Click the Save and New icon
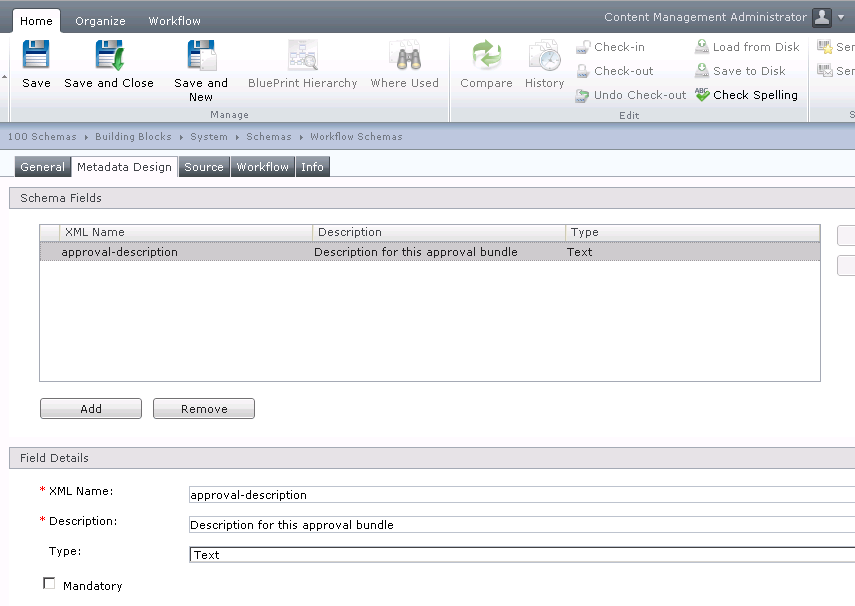Screen dimensions: 855x606 201,56
